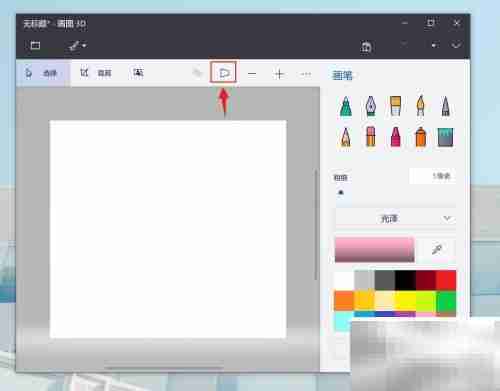Select the Pencil brush
The width and height of the screenshot is (500, 391).
(x=345, y=137)
